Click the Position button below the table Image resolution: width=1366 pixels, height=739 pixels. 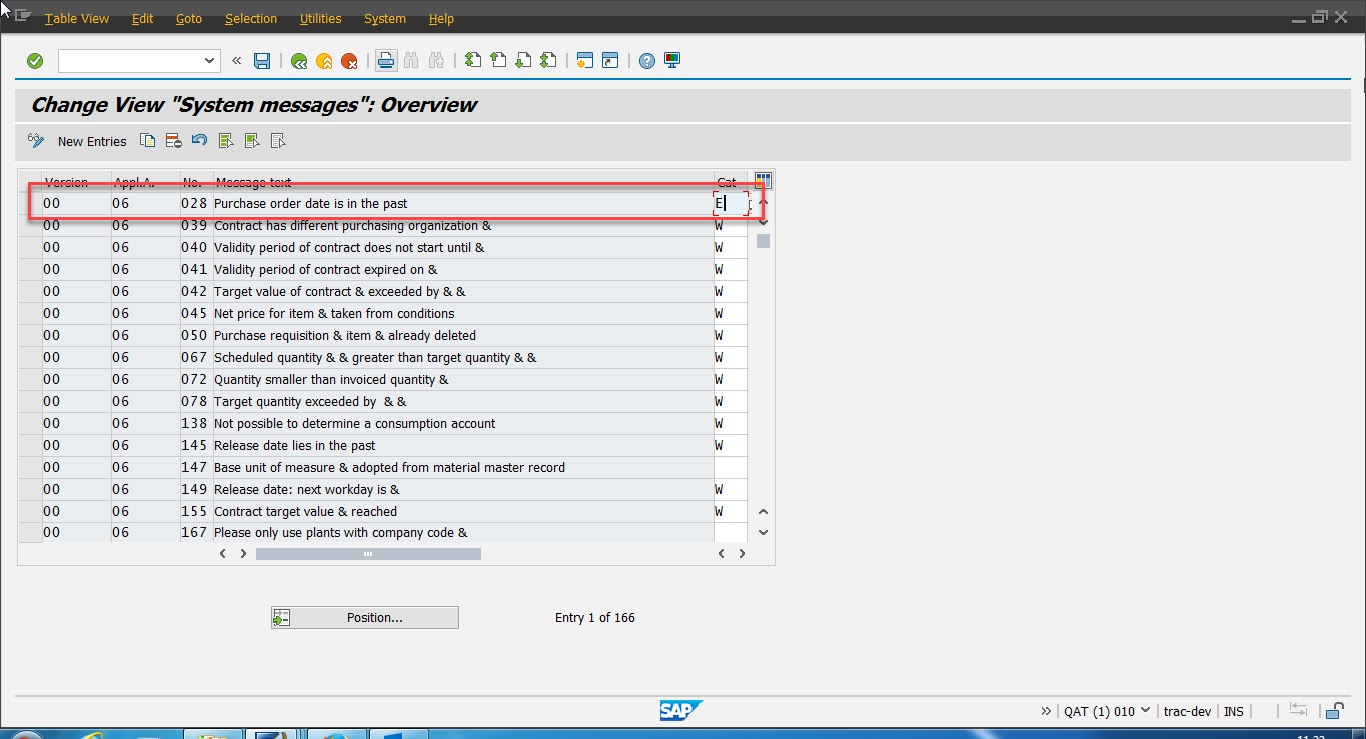coord(364,617)
